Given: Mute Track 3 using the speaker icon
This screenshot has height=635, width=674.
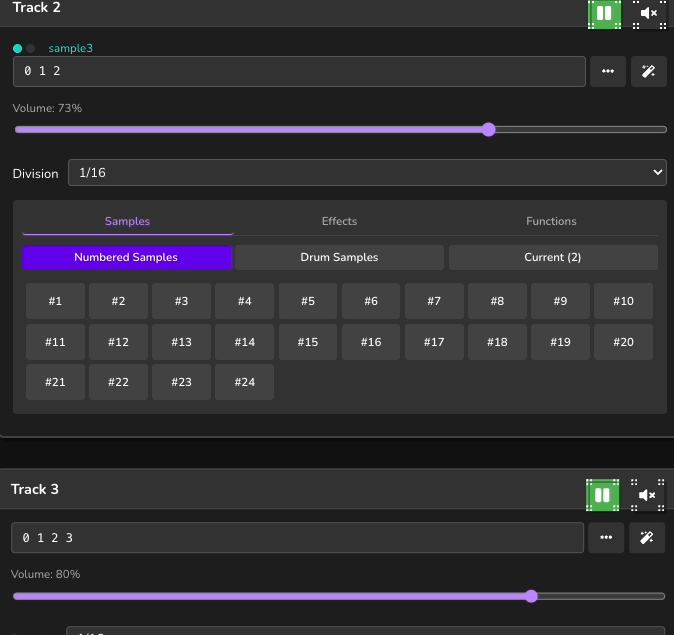Looking at the screenshot, I should click(x=647, y=495).
